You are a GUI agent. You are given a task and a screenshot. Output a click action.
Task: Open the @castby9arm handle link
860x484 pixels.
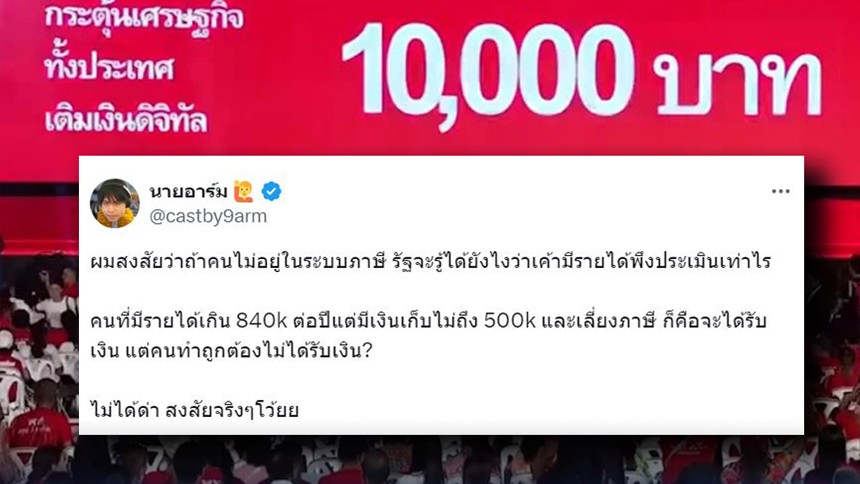pyautogui.click(x=208, y=216)
